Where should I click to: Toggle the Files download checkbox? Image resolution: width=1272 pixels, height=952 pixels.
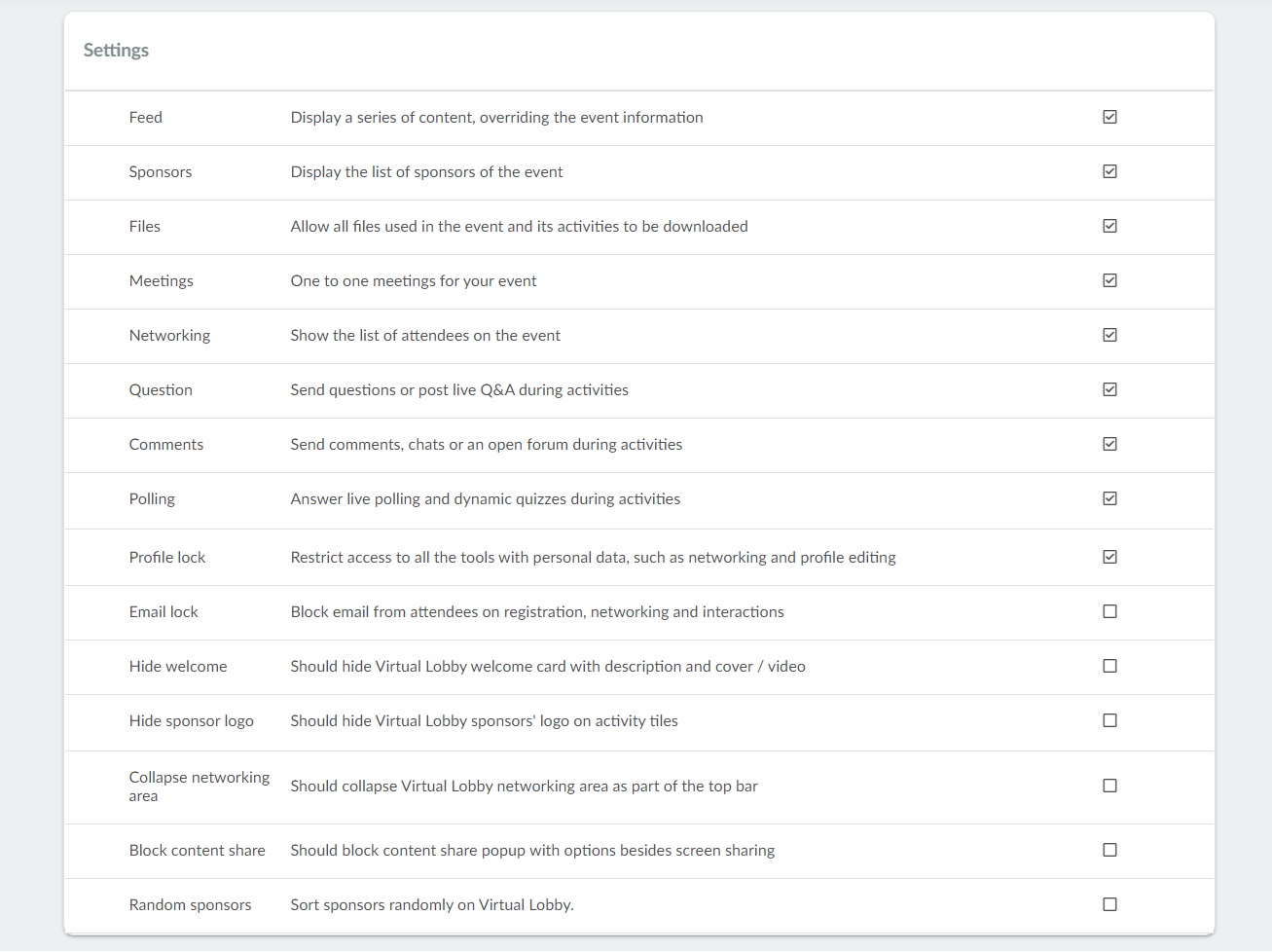(1109, 226)
